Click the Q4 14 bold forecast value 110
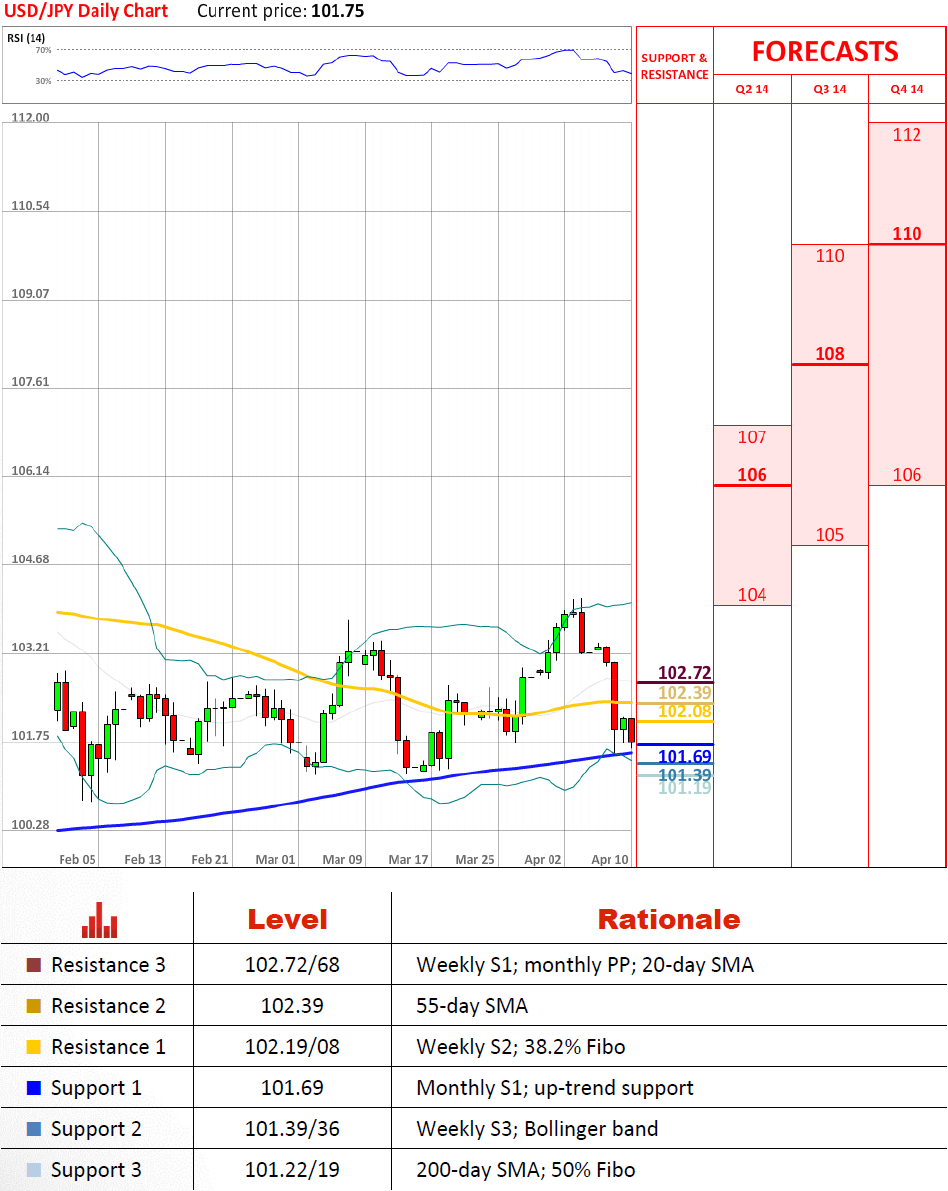The image size is (948, 1191). (x=907, y=234)
